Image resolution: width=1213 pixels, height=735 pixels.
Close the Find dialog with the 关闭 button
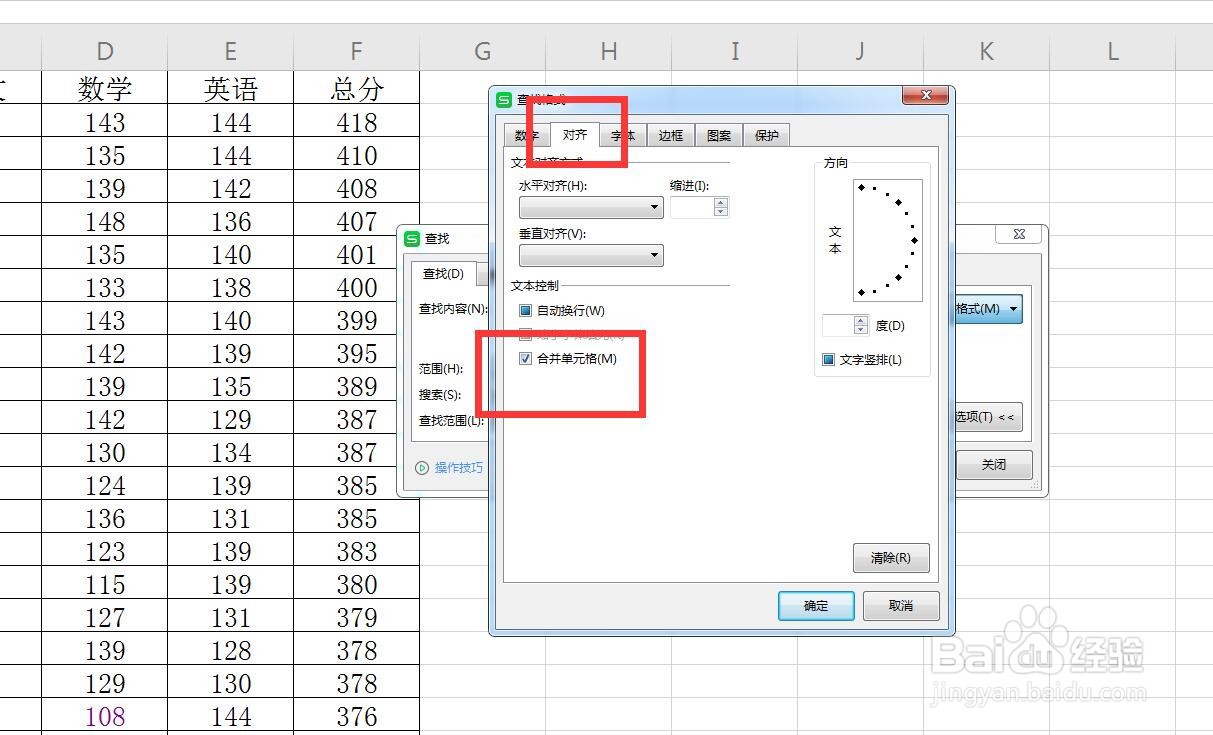(993, 464)
